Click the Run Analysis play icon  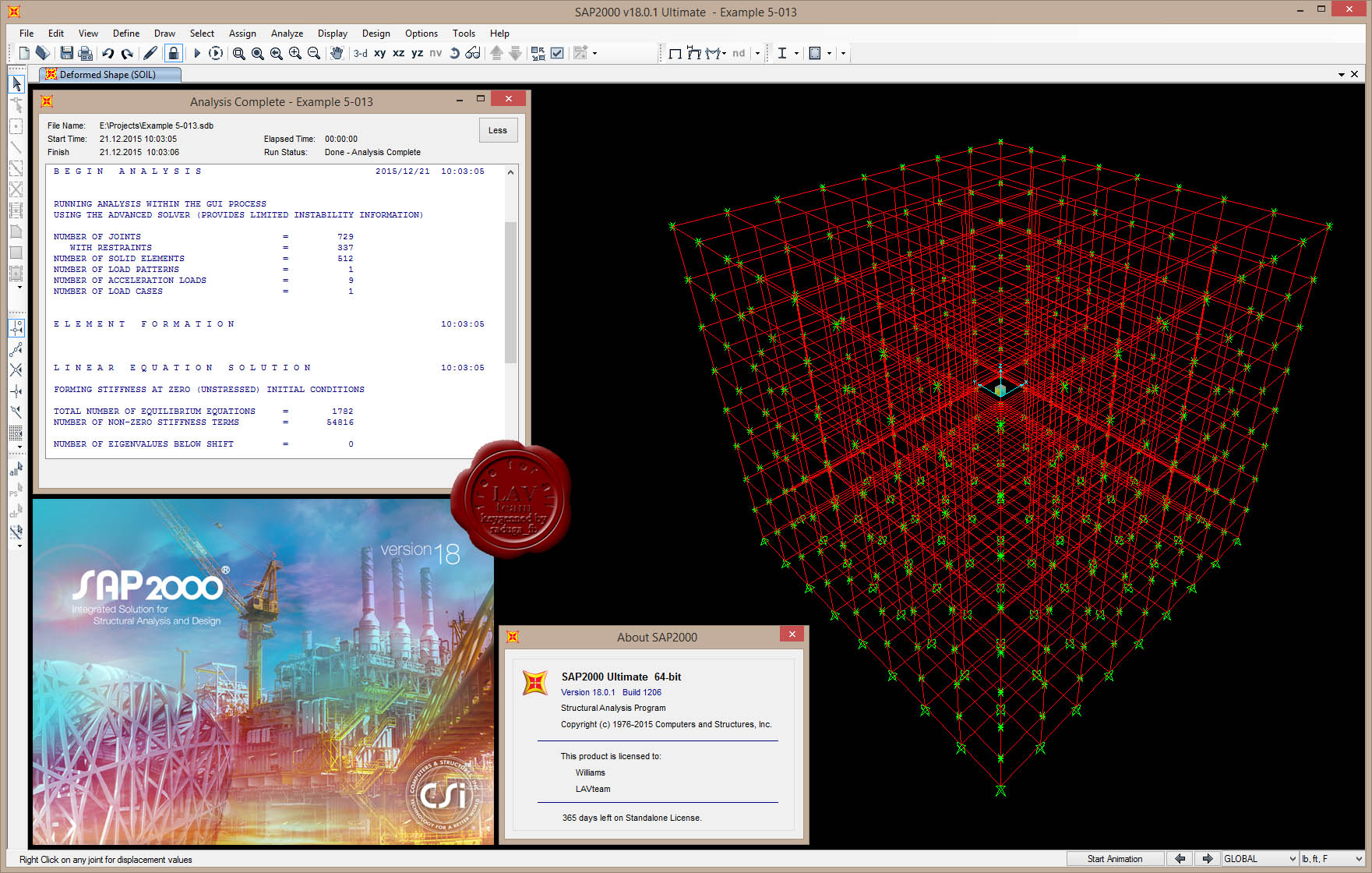197,53
